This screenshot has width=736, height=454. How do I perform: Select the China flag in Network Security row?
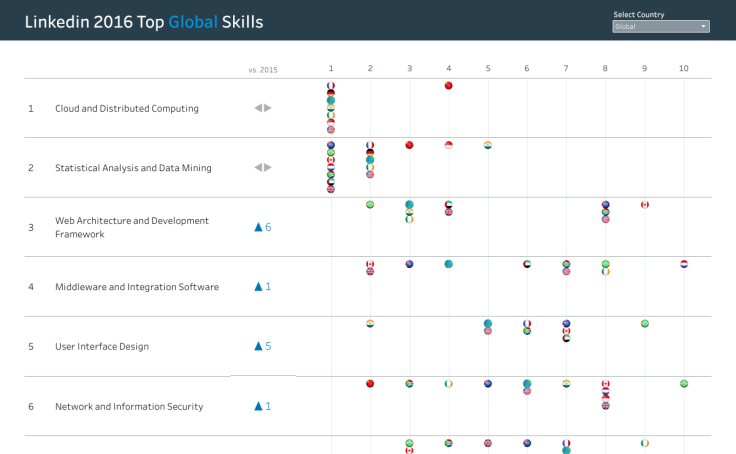(370, 383)
